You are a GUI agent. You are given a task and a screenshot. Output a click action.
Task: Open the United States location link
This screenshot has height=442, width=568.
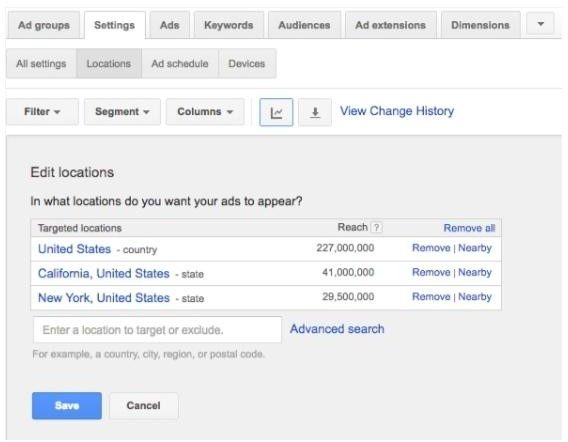pyautogui.click(x=74, y=249)
